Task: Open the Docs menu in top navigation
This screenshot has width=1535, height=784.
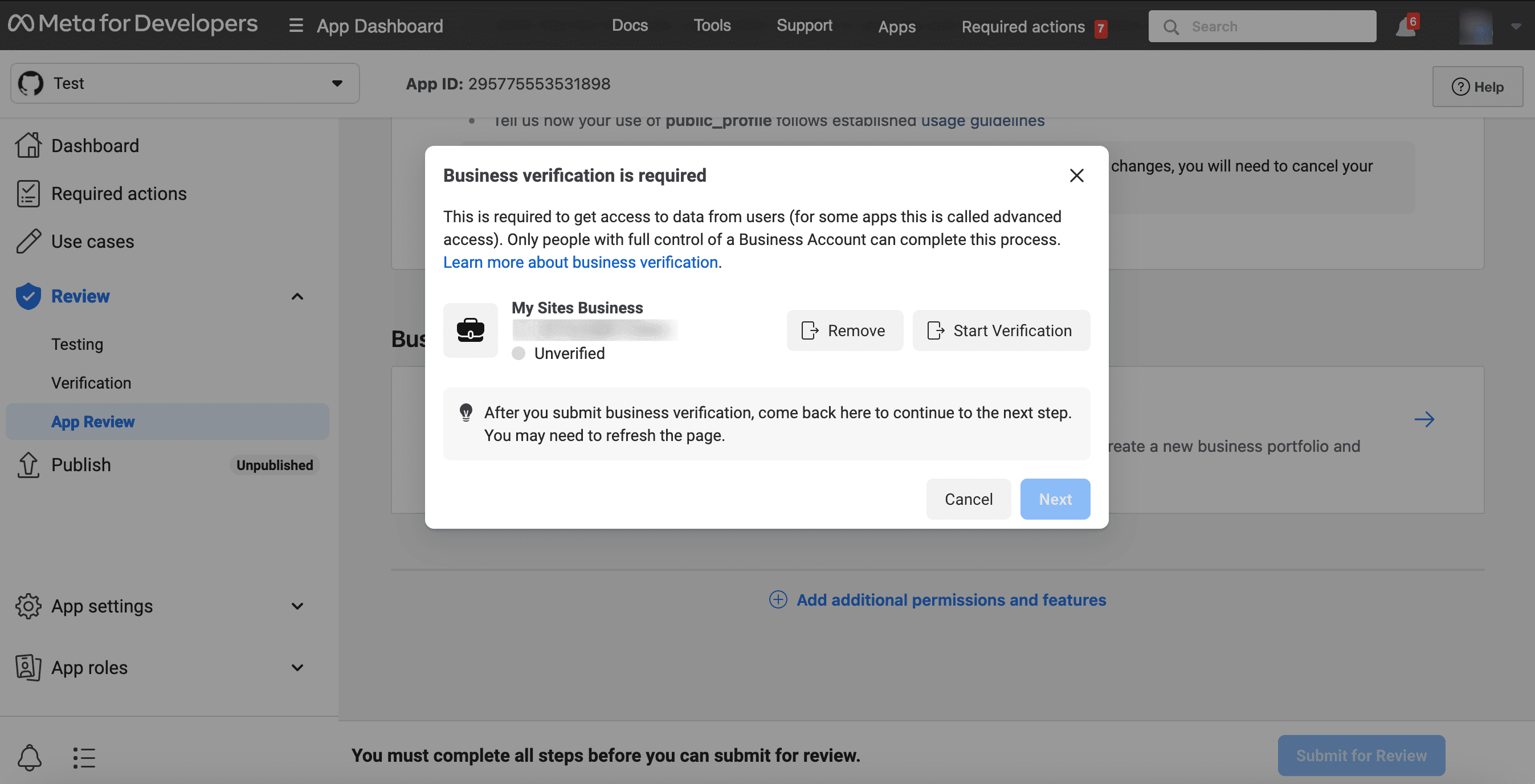Action: coord(629,26)
